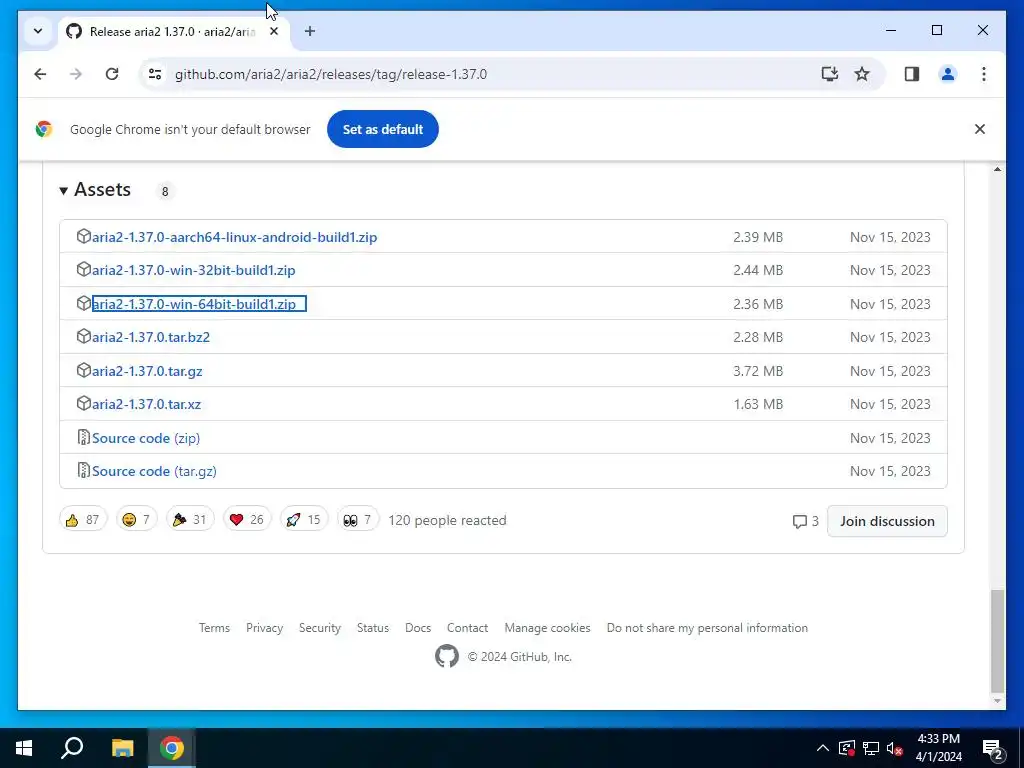The image size is (1024, 768).
Task: Go back using the browser back arrow
Action: [40, 74]
